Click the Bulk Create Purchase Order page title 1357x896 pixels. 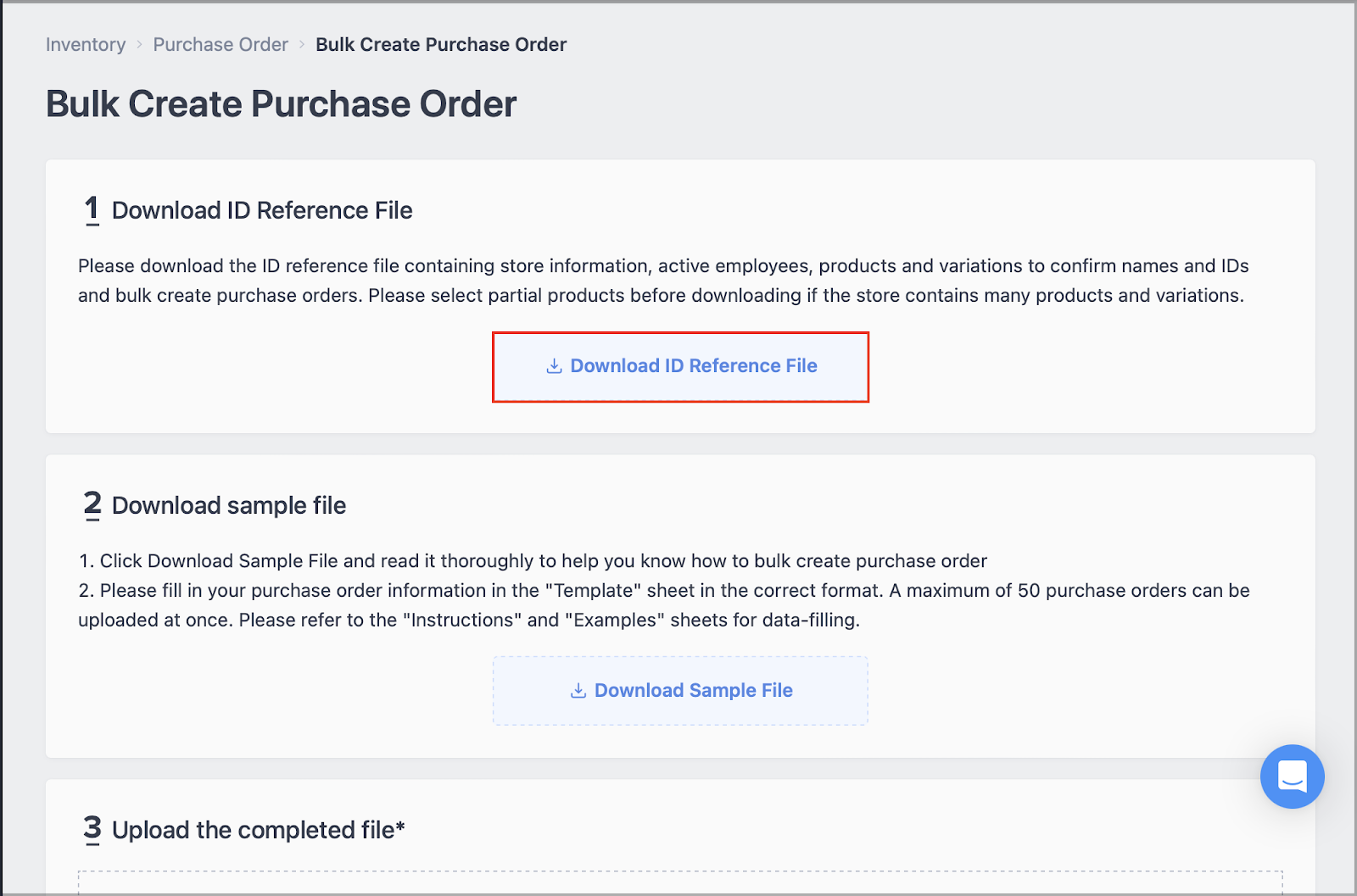point(280,103)
